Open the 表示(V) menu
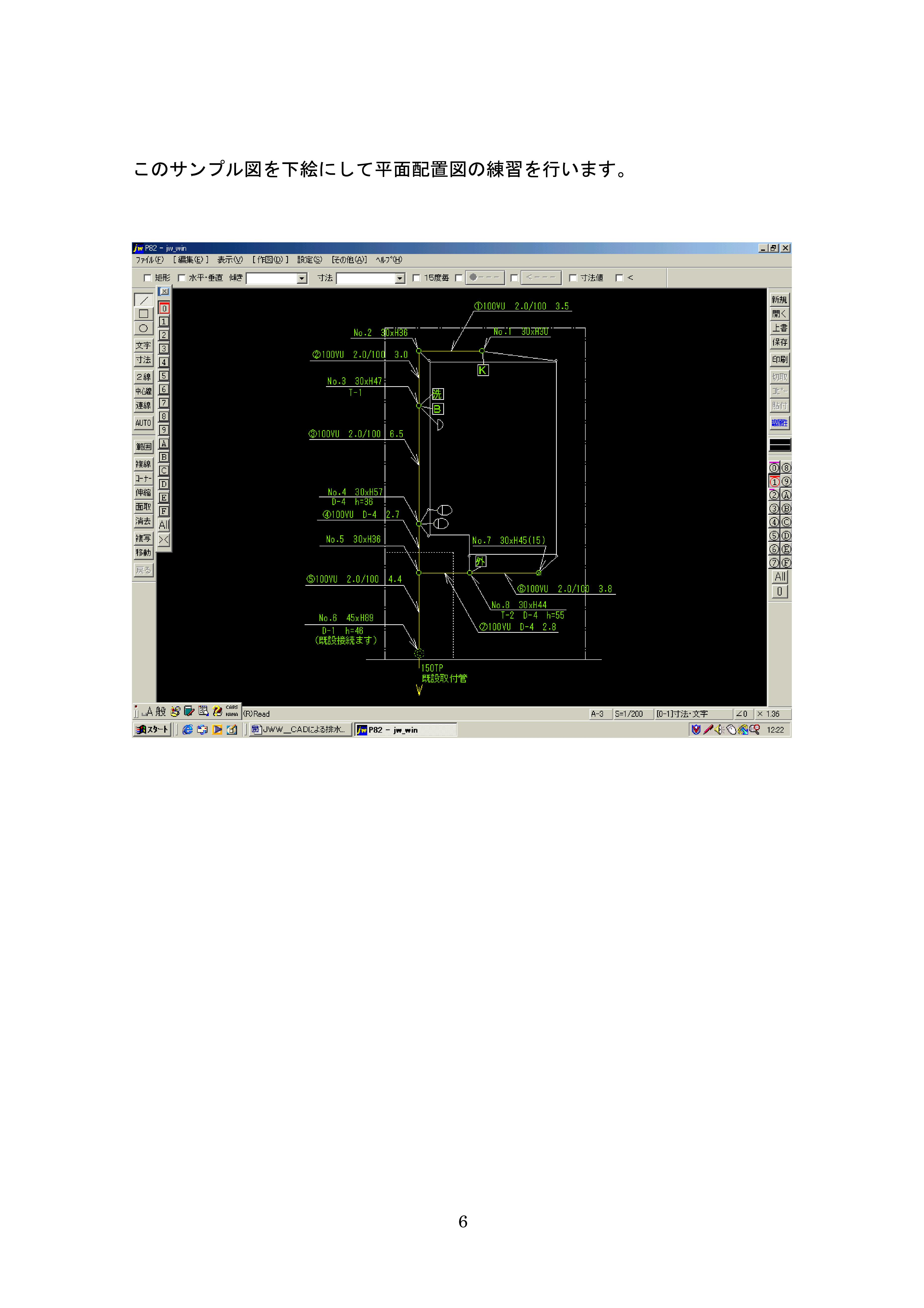 [x=230, y=260]
